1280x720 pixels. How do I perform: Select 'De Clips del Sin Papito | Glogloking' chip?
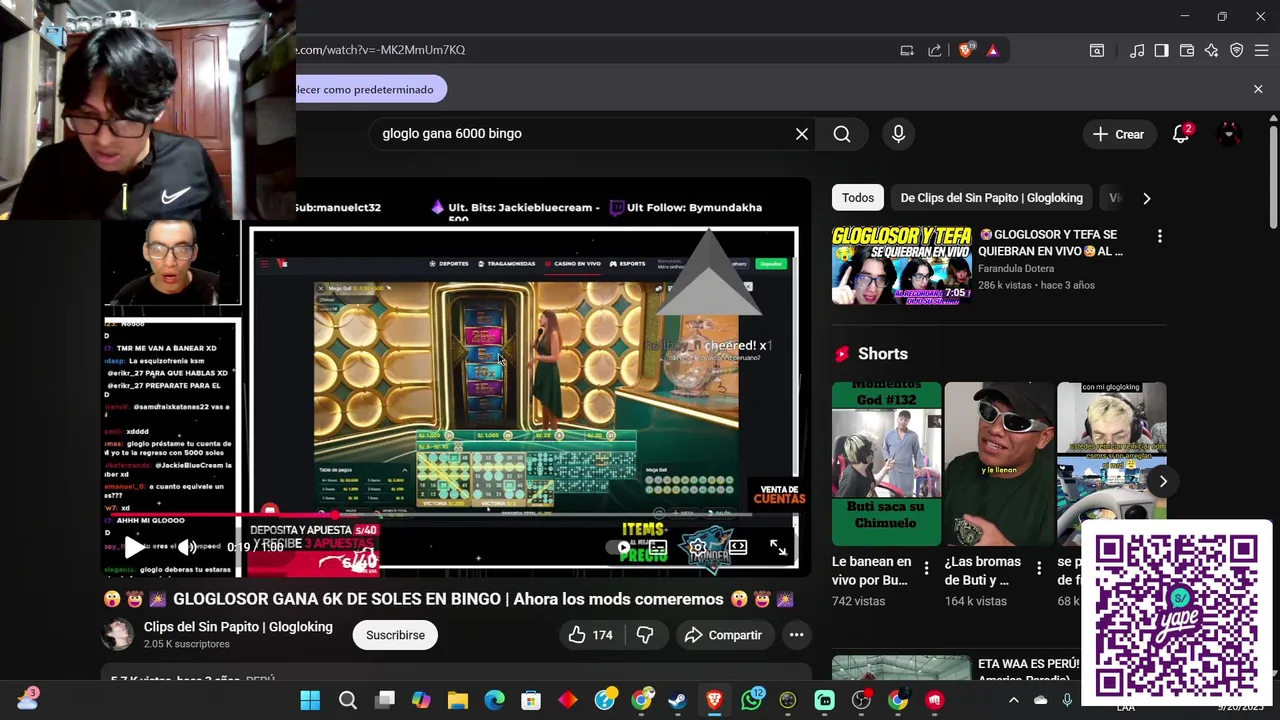tap(991, 198)
